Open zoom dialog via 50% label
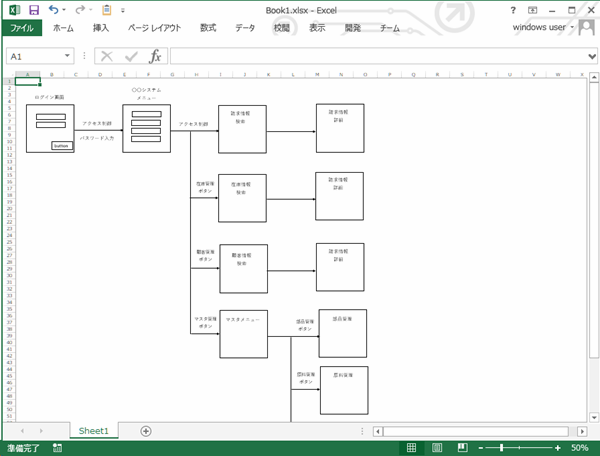Screen dimensions: 600x456 click(x=579, y=448)
